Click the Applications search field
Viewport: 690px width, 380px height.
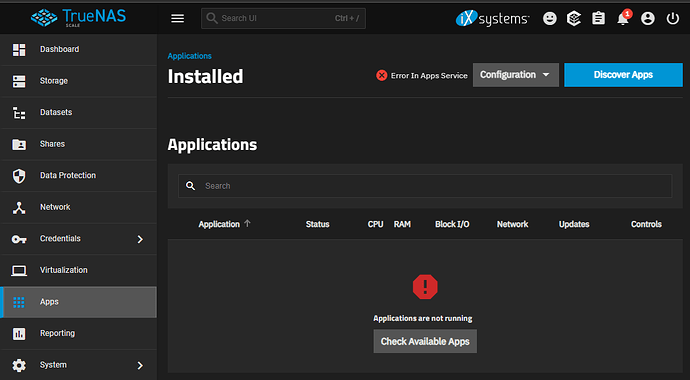(425, 186)
